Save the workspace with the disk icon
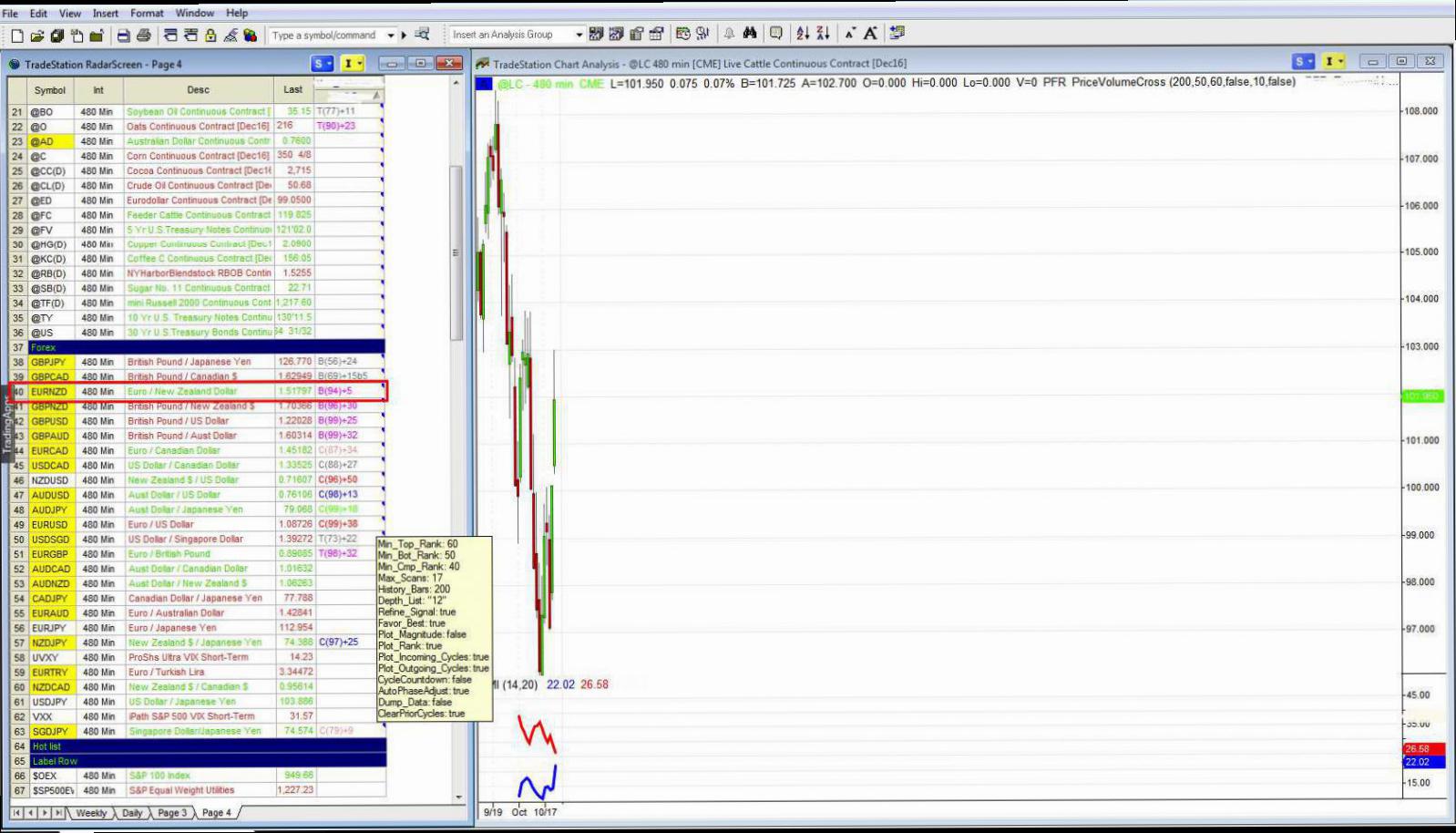Viewport: 1456px width, 833px height. (56, 36)
